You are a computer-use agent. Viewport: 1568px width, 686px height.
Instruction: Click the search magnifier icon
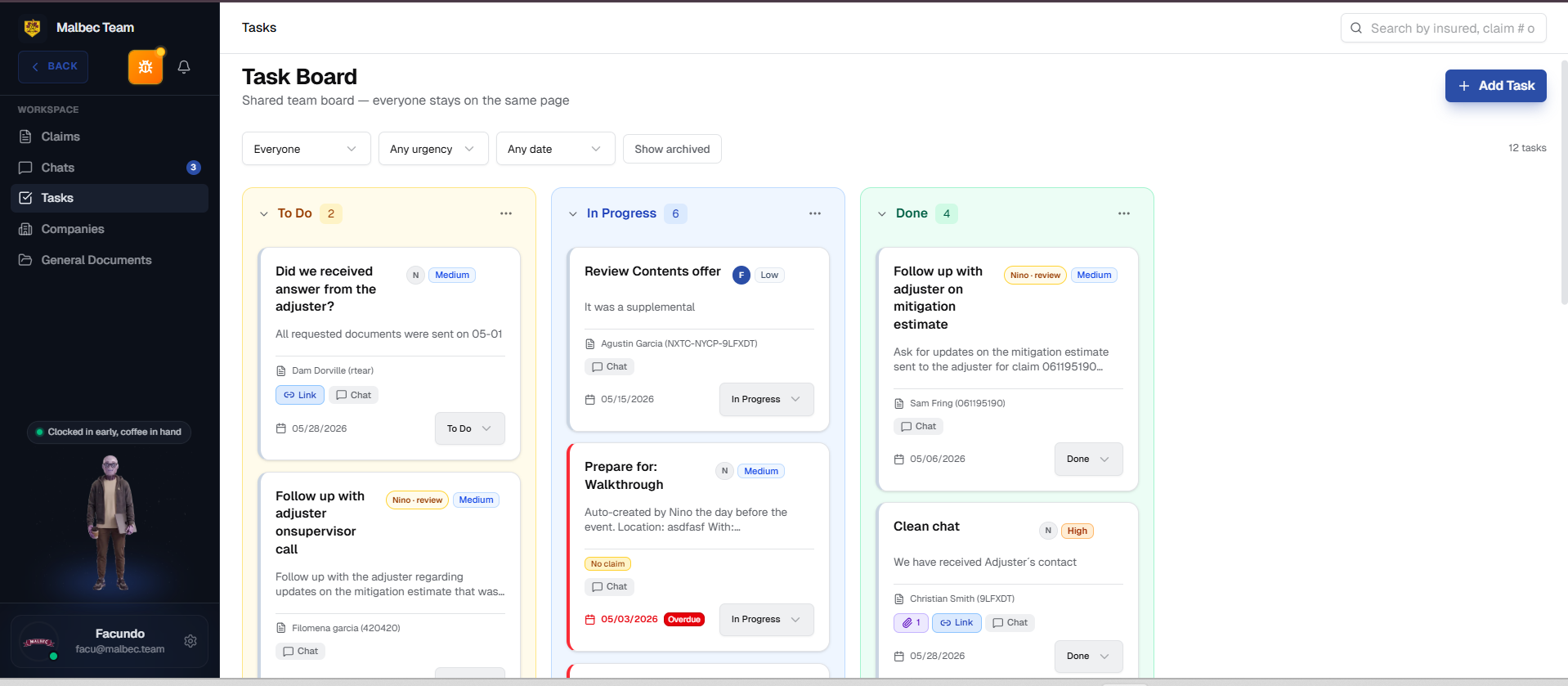point(1356,28)
